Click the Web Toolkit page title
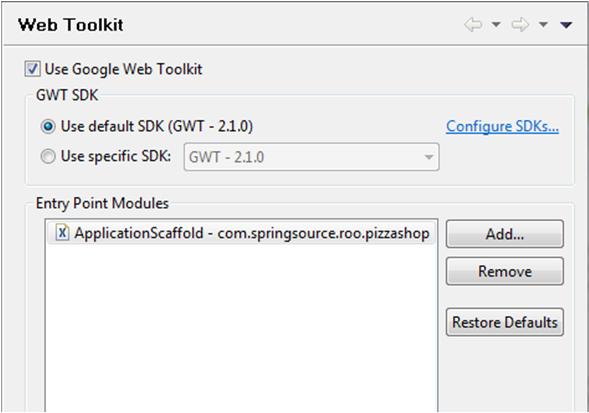The image size is (589, 413). [71, 25]
